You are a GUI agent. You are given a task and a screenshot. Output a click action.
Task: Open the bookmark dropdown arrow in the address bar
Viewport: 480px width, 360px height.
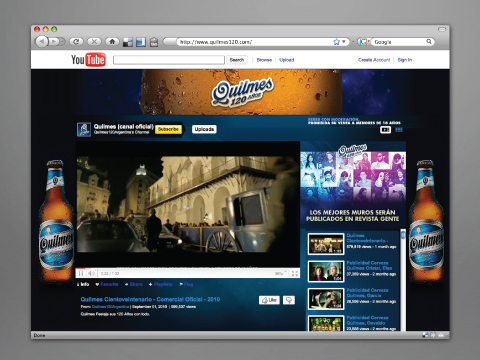pos(344,42)
